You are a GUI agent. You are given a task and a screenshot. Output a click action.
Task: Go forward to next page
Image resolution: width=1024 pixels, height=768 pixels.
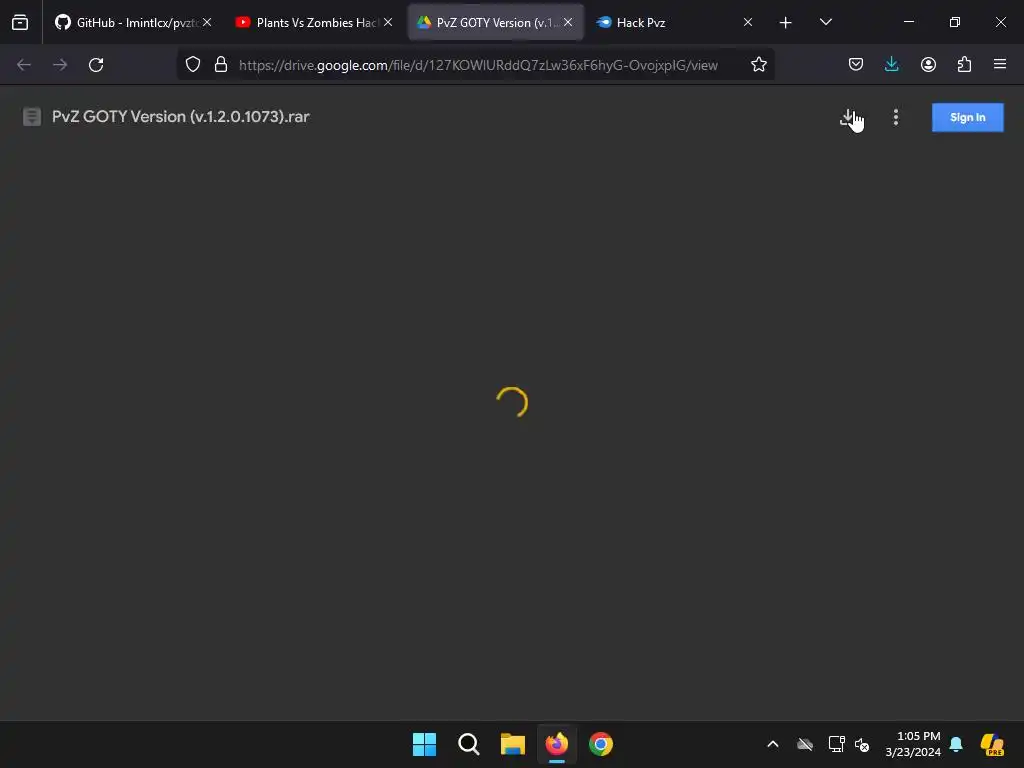pos(60,65)
